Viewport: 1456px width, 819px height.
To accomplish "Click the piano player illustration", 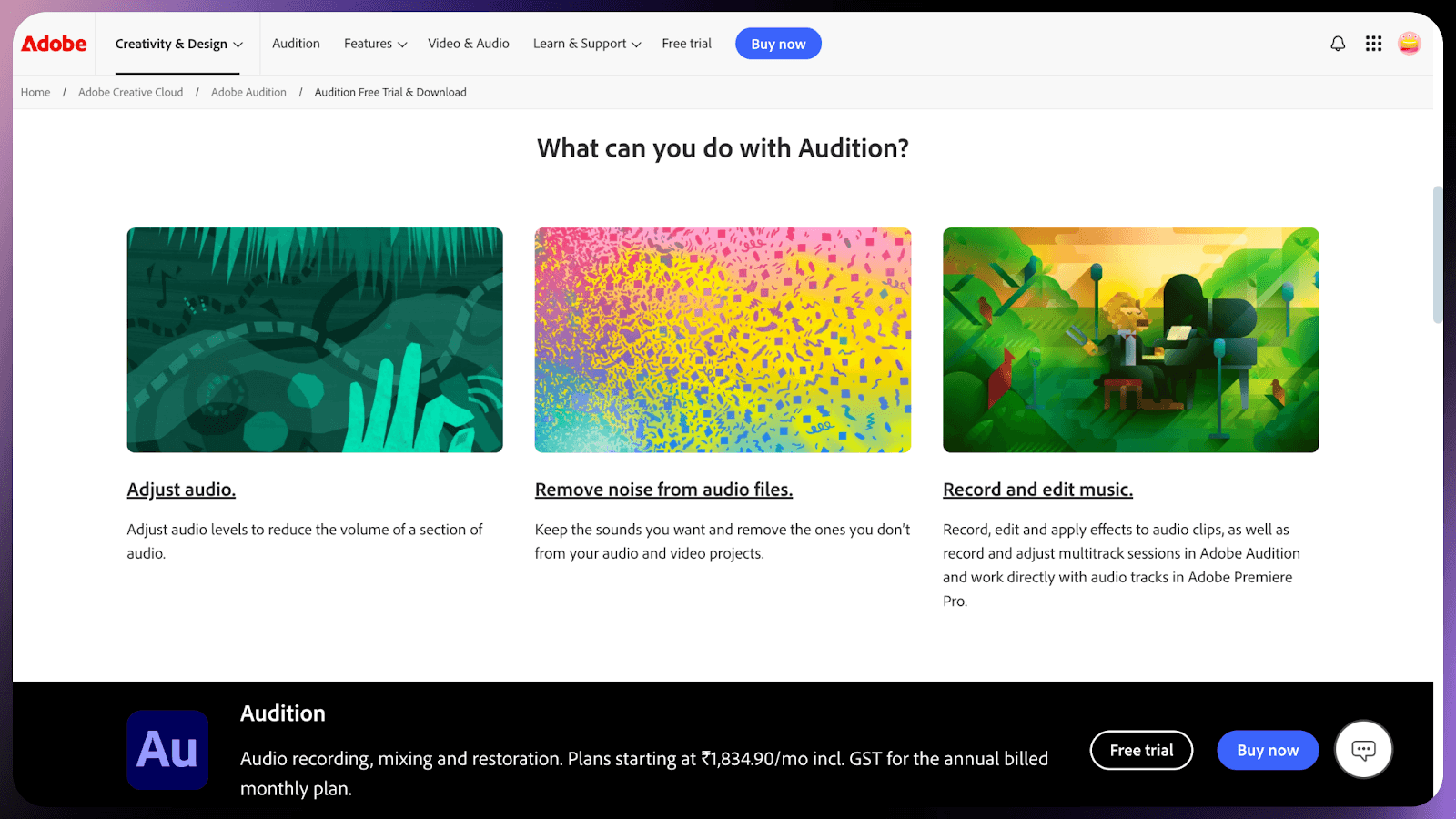I will (x=1130, y=339).
